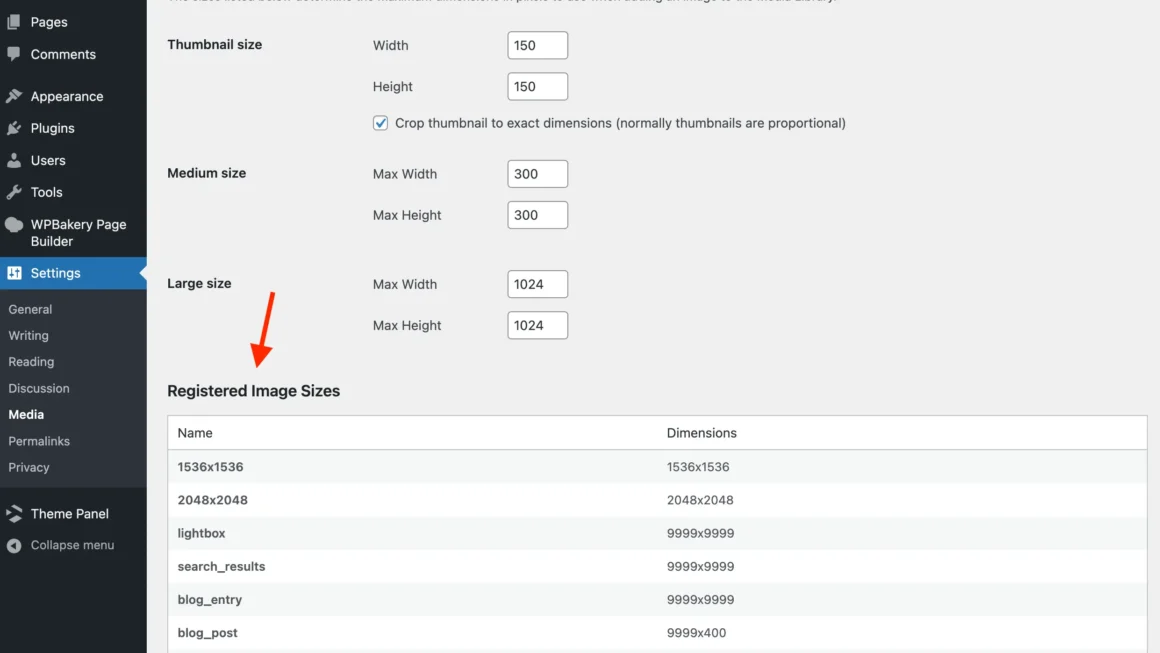
Task: Focus the Medium size Max Height field
Action: pyautogui.click(x=538, y=215)
